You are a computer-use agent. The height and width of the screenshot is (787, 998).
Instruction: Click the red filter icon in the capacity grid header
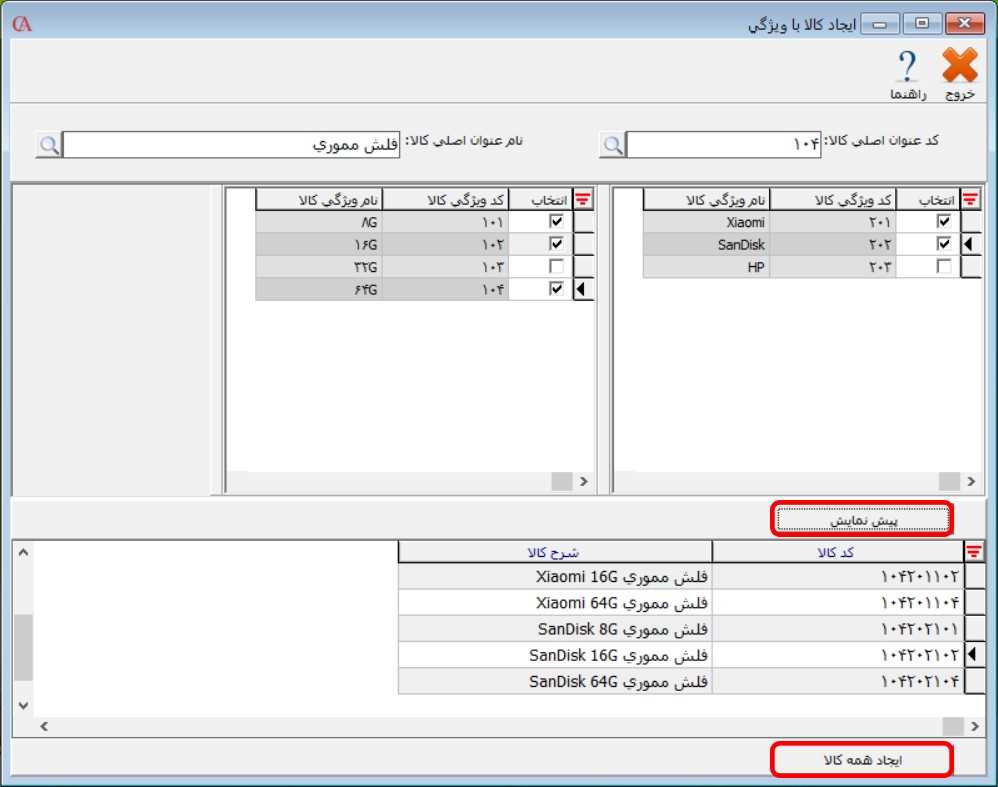[x=583, y=200]
